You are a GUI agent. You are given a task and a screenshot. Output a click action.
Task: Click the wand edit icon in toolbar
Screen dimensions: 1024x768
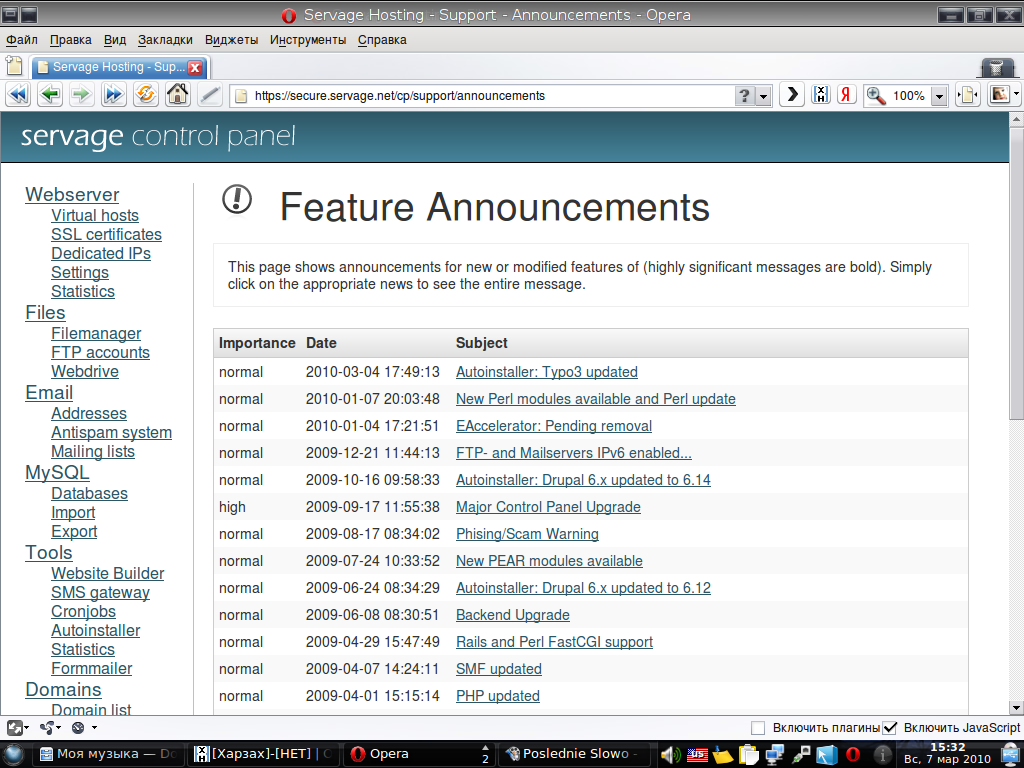tap(209, 95)
